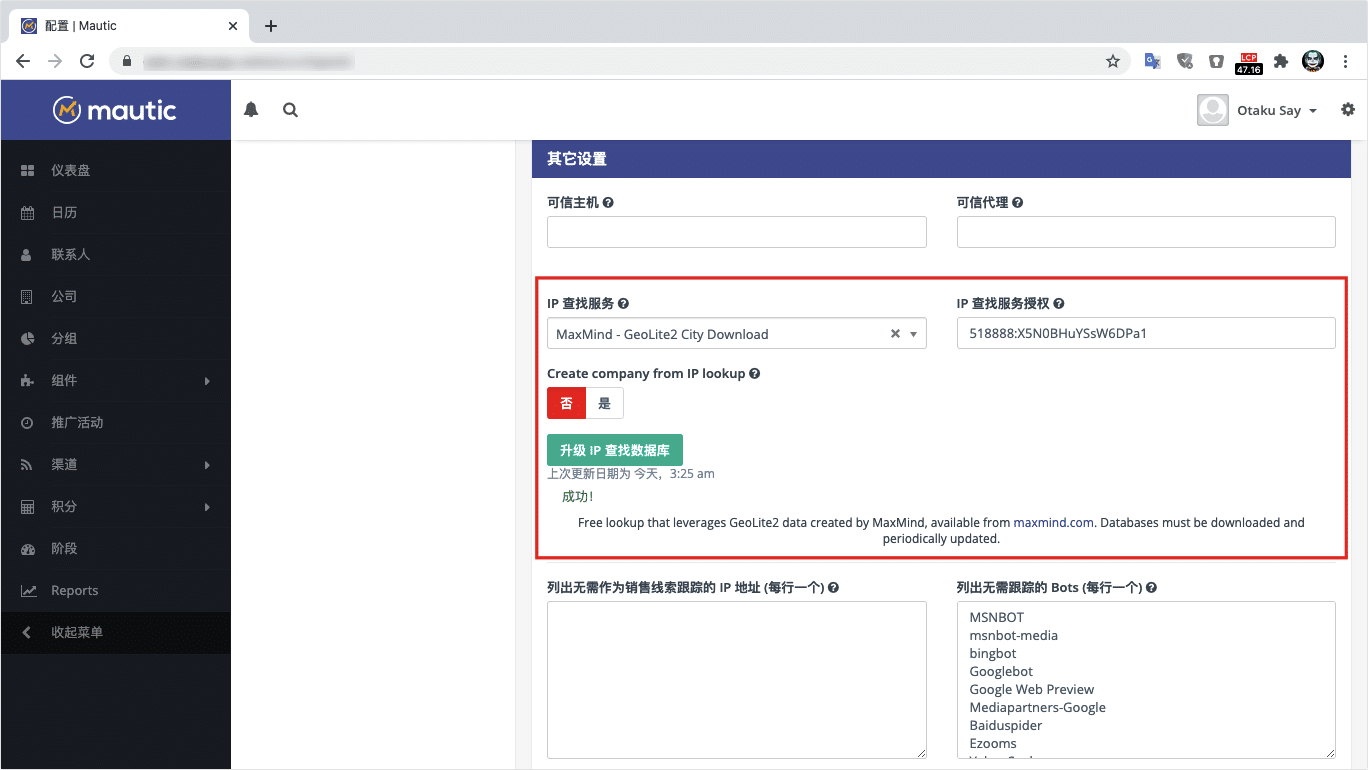Click the 其它设置 section header
Viewport: 1368px width, 770px height.
pyautogui.click(x=941, y=158)
